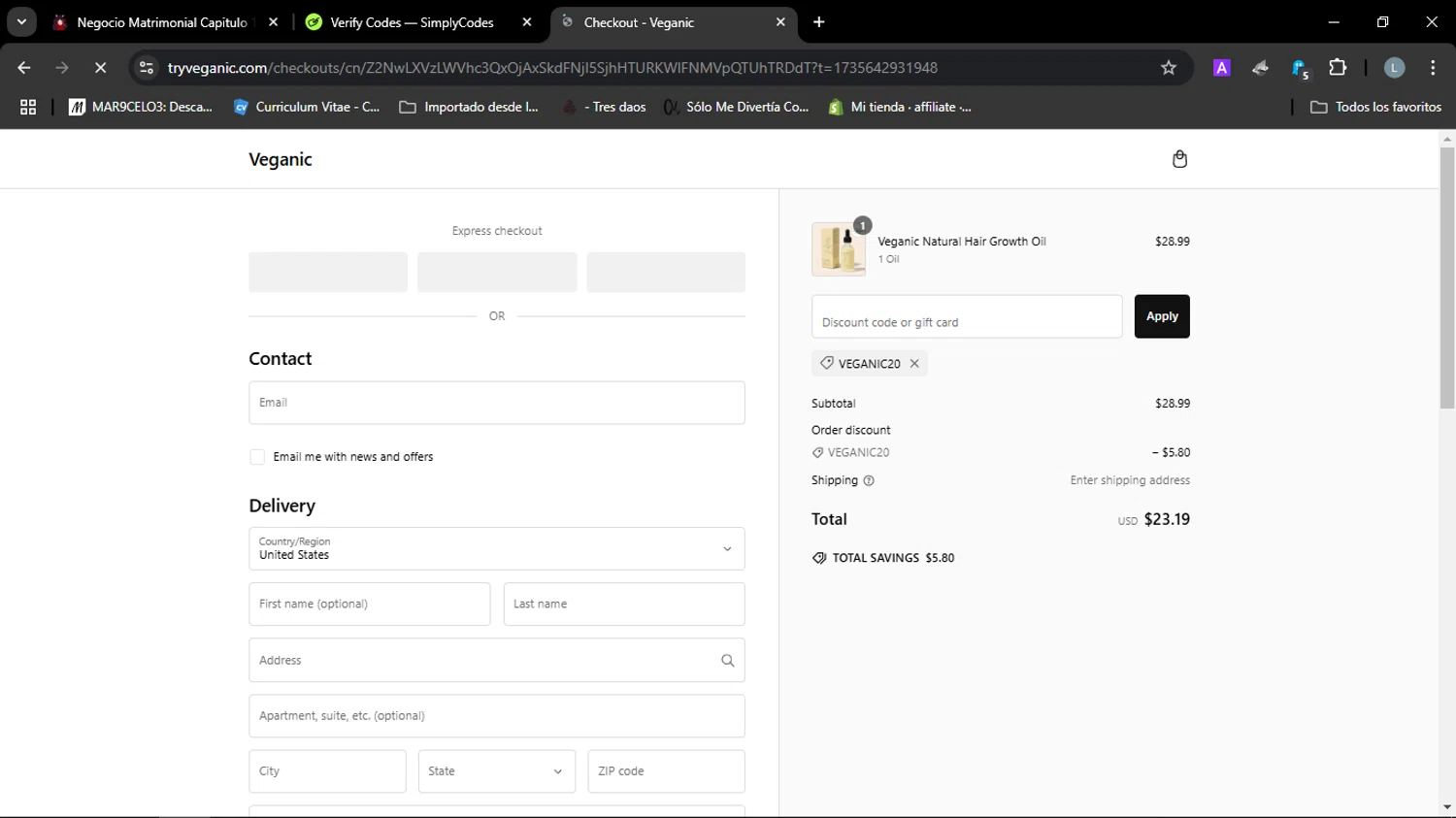This screenshot has width=1456, height=818.
Task: Click the browser address bar URL
Action: tap(552, 68)
